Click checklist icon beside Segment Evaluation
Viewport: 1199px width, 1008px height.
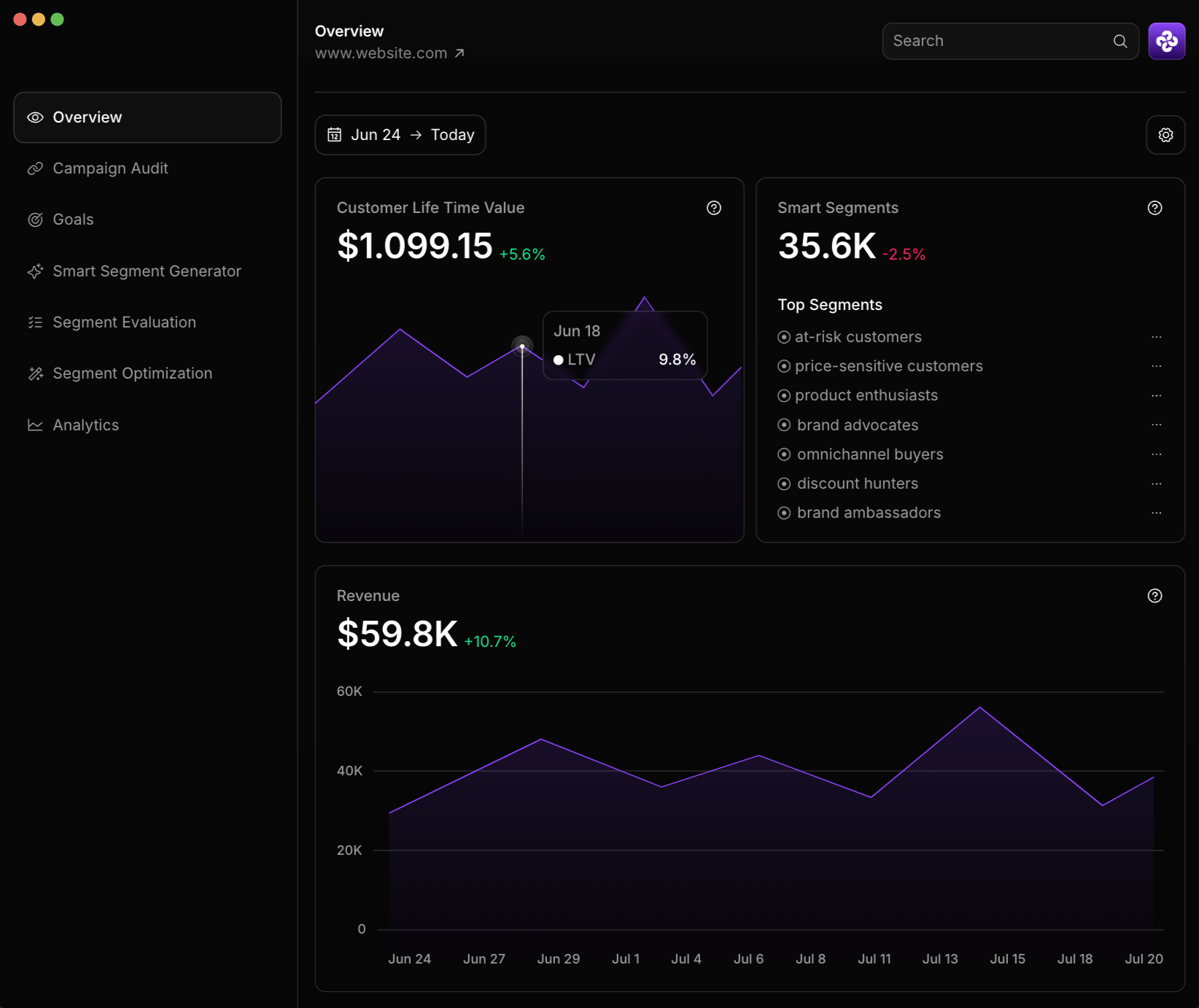coord(35,322)
